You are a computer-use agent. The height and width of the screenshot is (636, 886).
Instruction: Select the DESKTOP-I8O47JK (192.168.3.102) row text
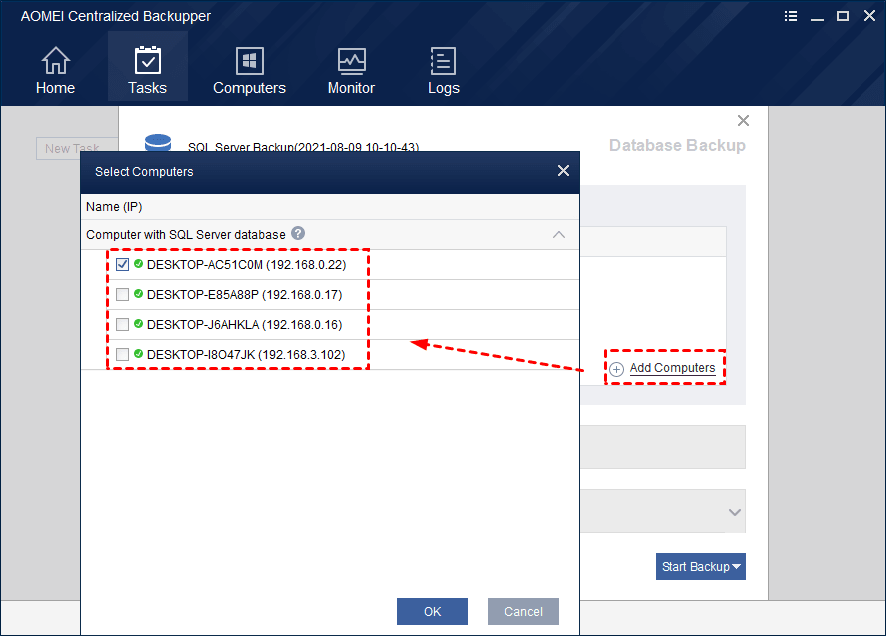[x=246, y=354]
